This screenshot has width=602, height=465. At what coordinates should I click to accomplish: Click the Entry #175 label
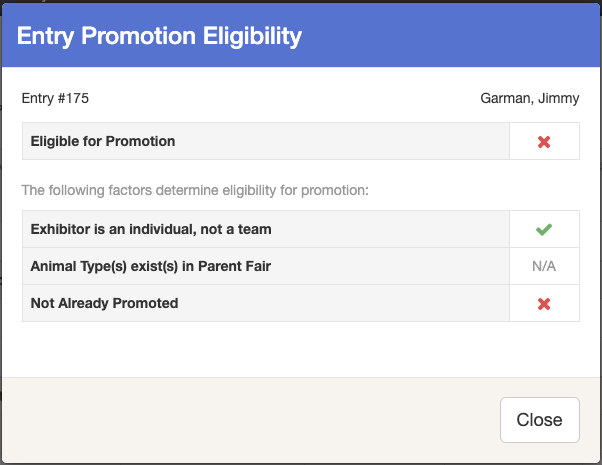pyautogui.click(x=56, y=98)
